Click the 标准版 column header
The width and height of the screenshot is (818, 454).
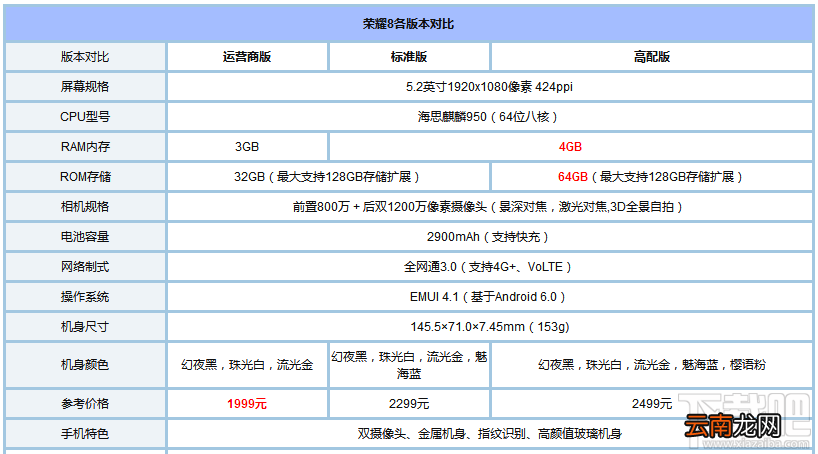pos(408,57)
